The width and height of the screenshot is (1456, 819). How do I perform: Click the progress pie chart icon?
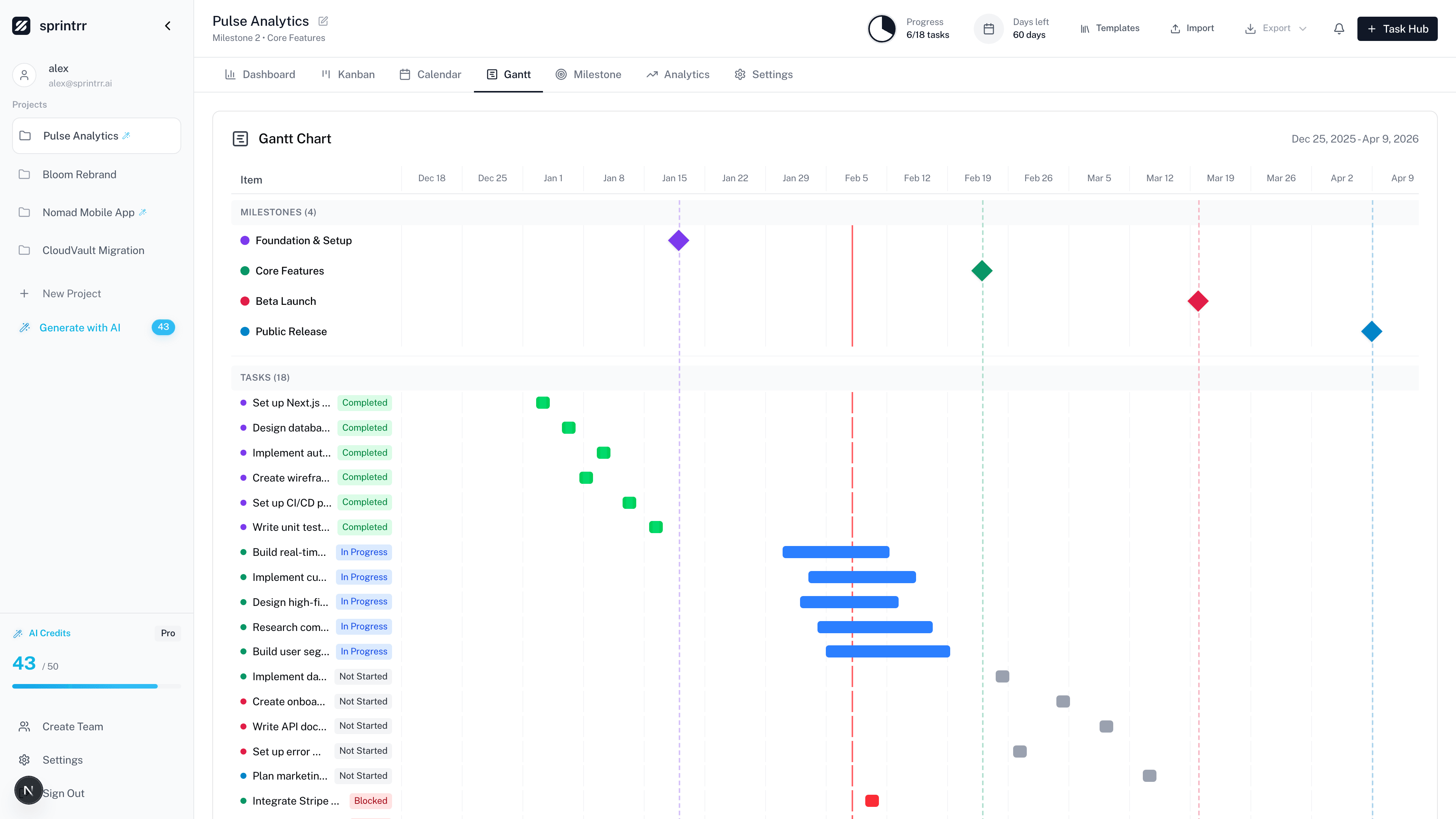[881, 28]
